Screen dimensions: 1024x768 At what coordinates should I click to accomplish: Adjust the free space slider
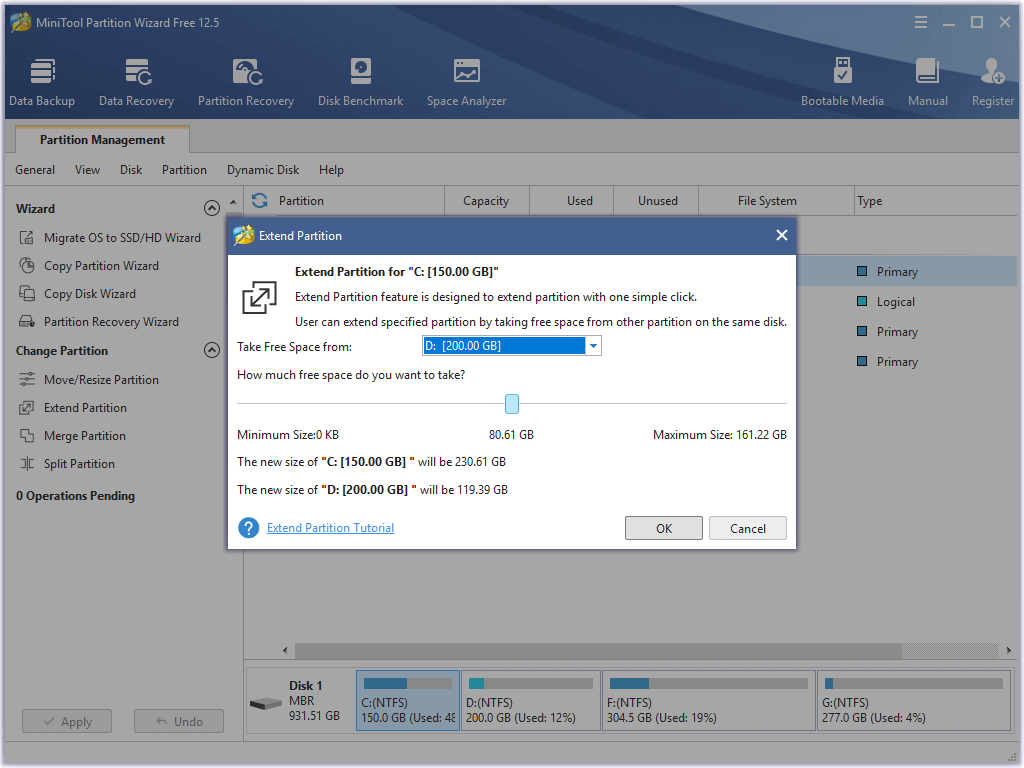pyautogui.click(x=512, y=403)
